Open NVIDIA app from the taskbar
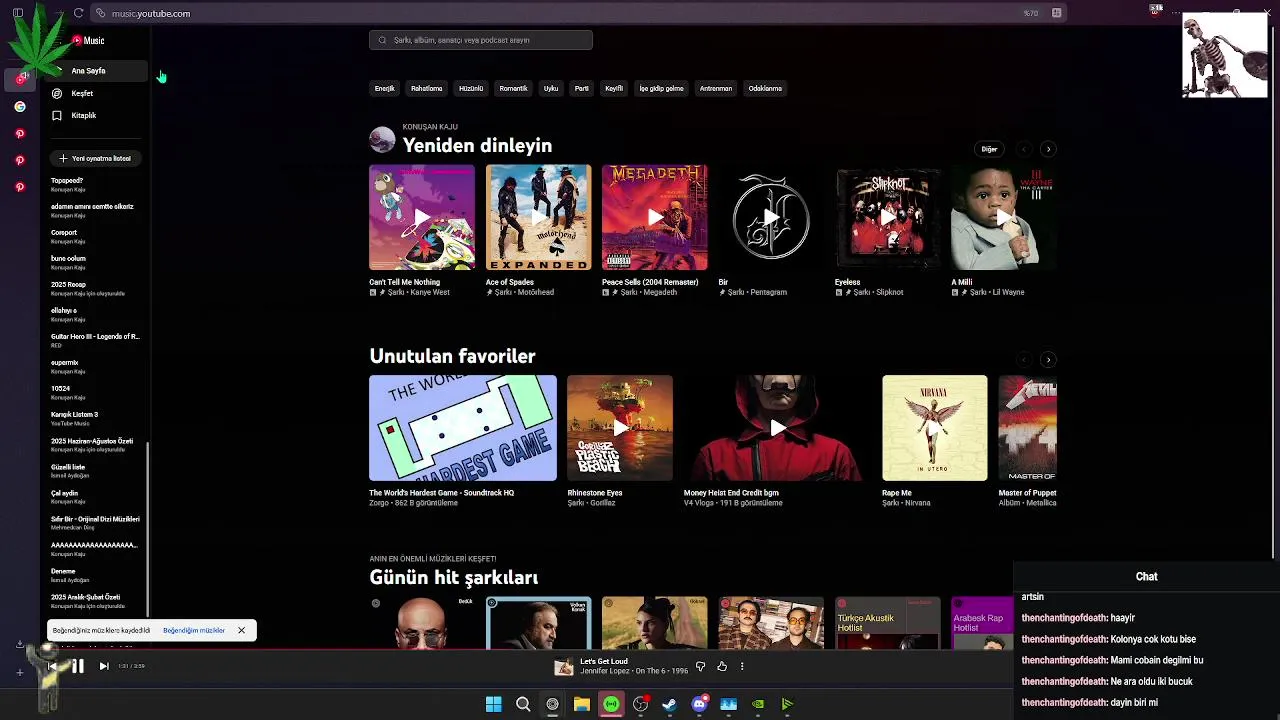Image resolution: width=1280 pixels, height=720 pixels. pos(758,704)
